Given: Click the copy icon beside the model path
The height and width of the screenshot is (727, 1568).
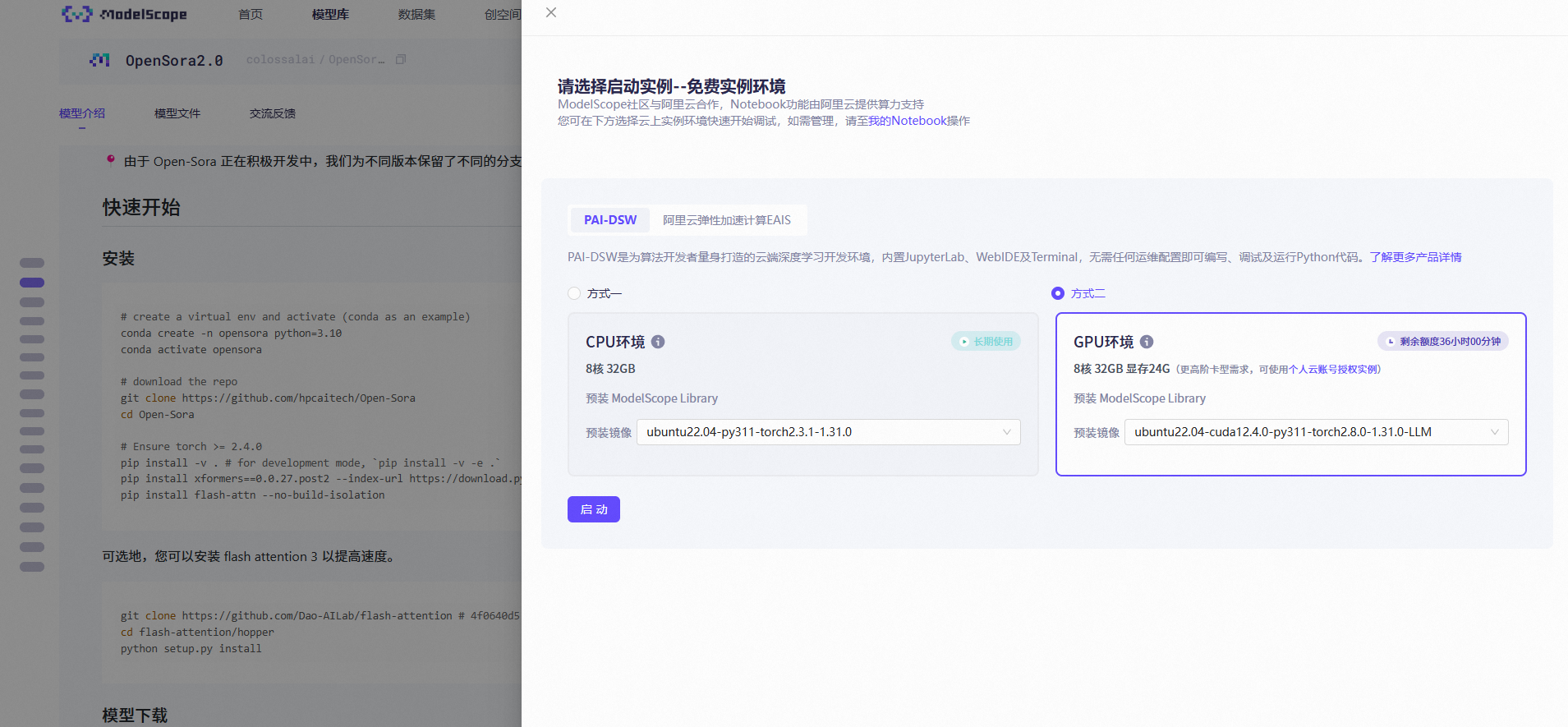Looking at the screenshot, I should (401, 59).
